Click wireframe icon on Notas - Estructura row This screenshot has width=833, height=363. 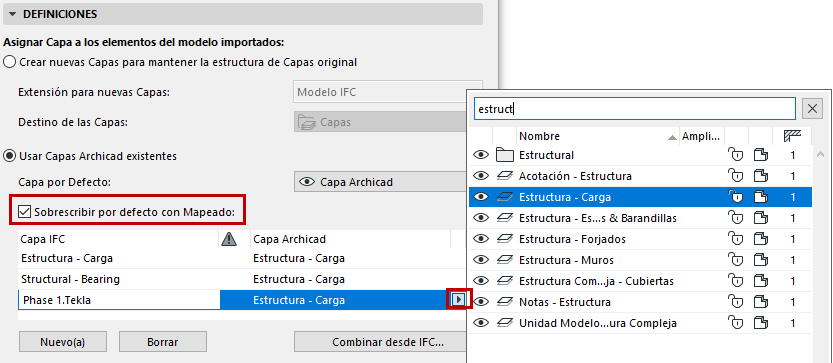click(x=761, y=302)
